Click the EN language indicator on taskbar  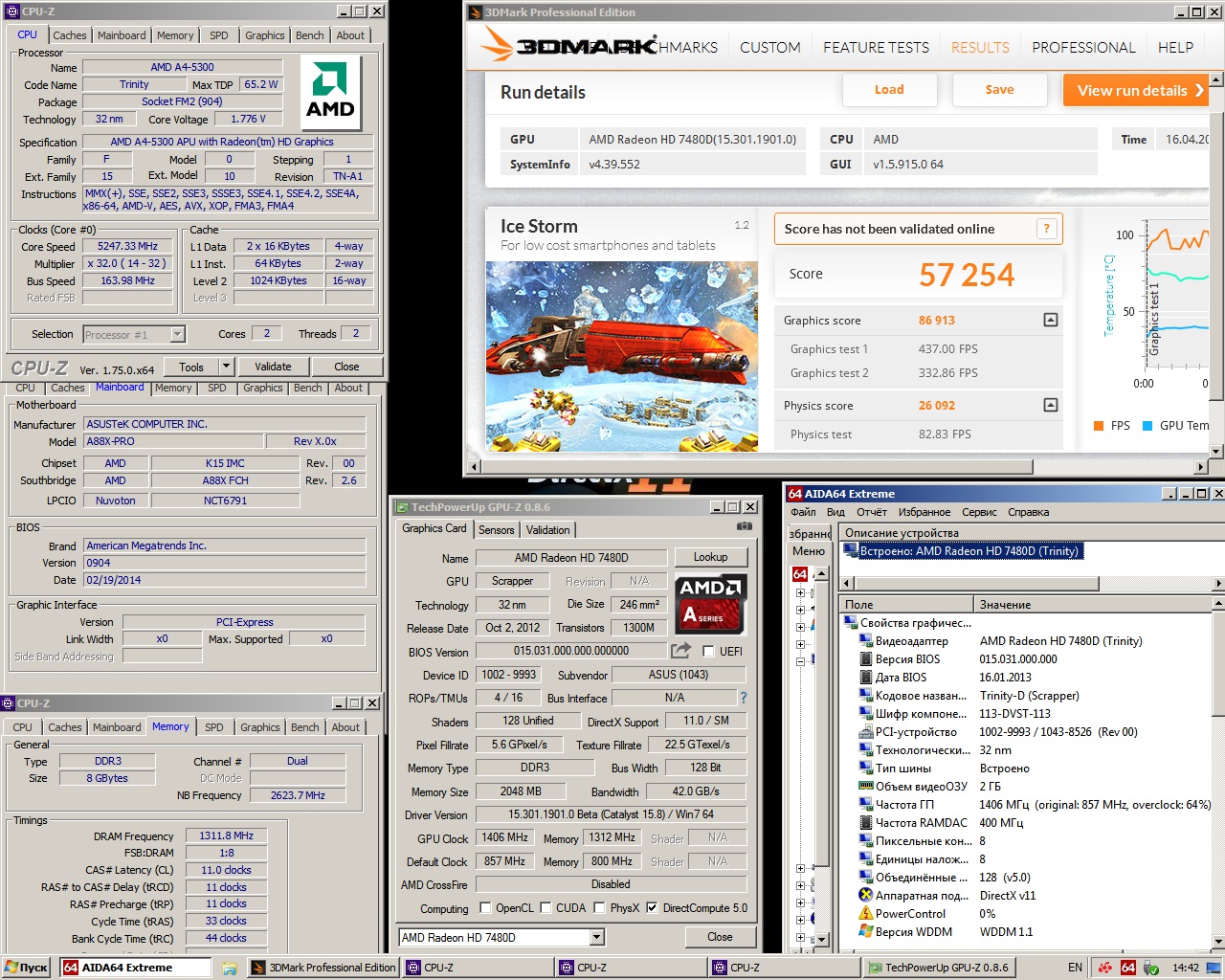[1075, 968]
